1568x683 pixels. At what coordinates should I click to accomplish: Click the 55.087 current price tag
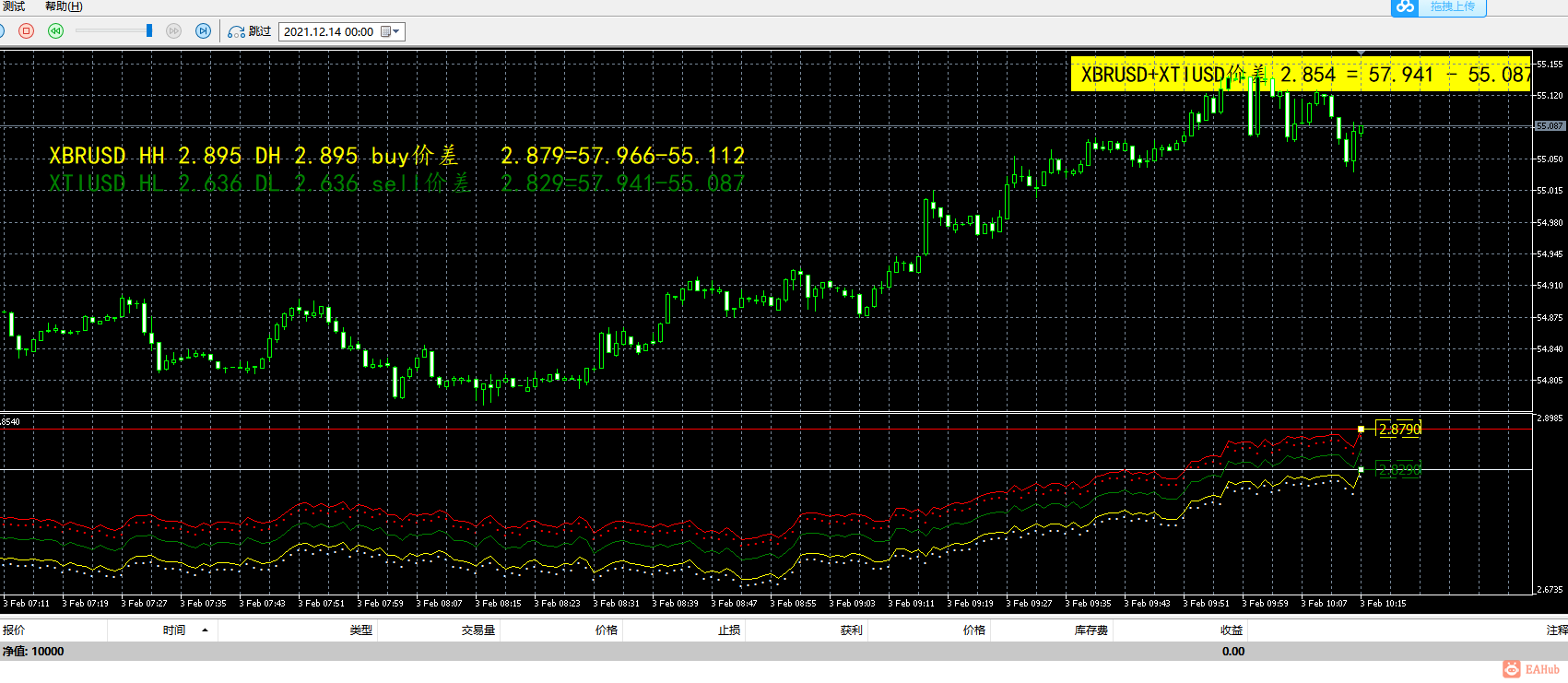pos(1550,126)
